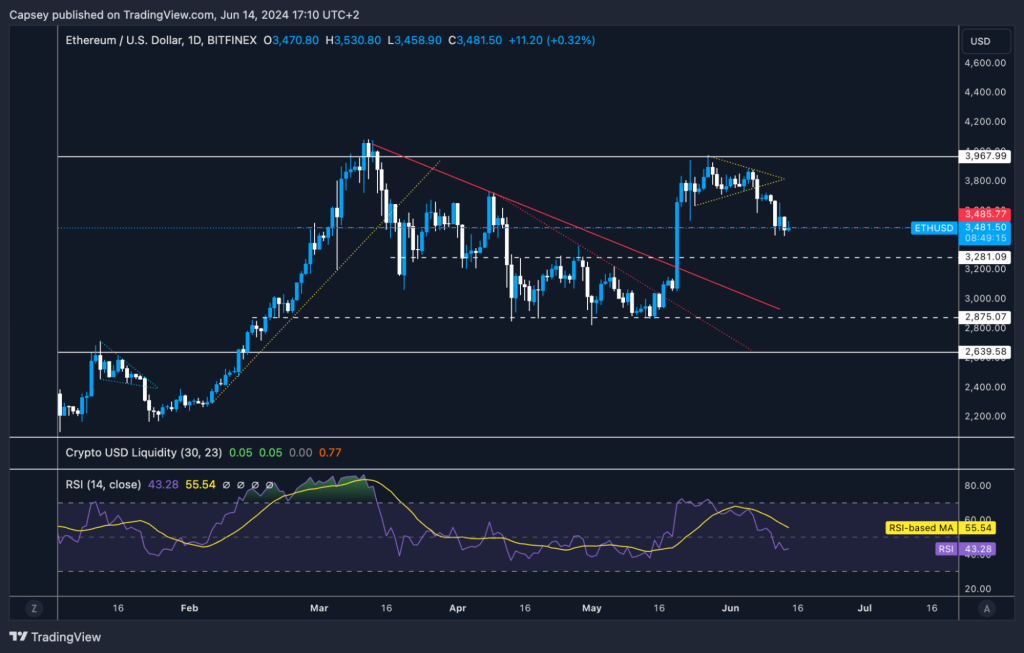
Task: Toggle the A auto-scale button at bottom right
Action: pos(987,608)
